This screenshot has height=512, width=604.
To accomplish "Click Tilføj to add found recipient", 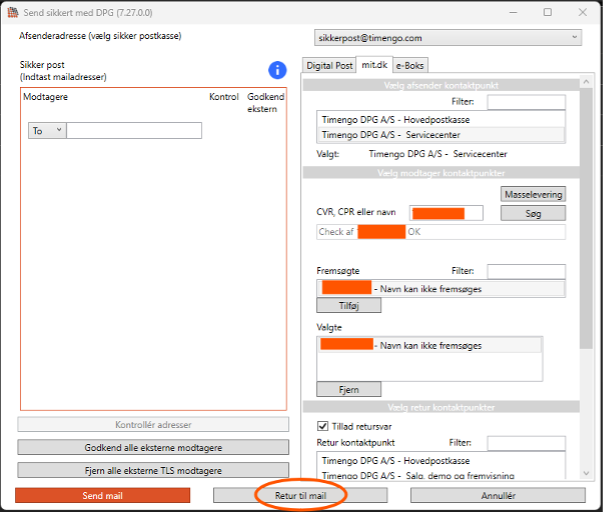I will (348, 306).
